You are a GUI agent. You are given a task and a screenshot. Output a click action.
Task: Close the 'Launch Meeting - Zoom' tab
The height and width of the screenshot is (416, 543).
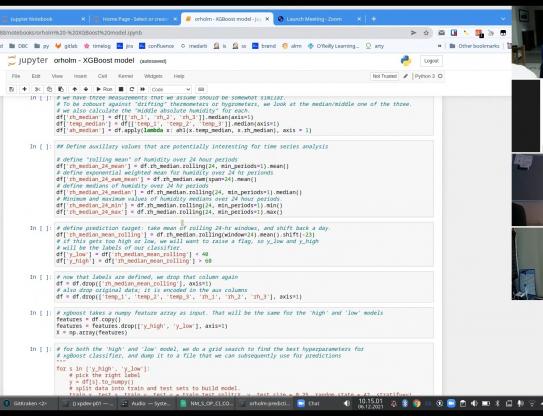359,19
